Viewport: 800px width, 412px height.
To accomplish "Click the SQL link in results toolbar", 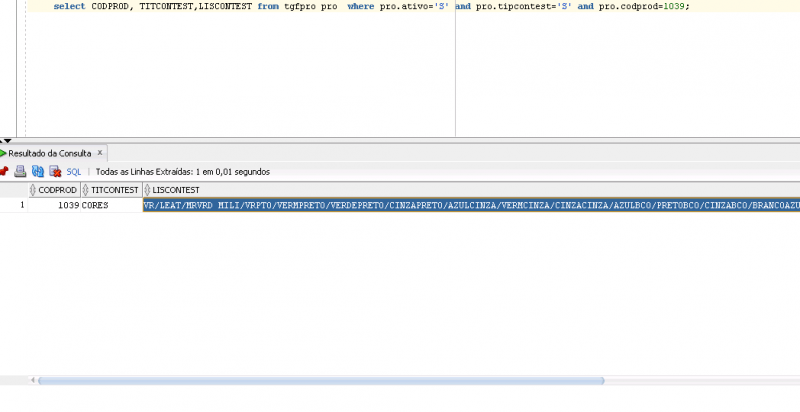I will tap(74, 172).
